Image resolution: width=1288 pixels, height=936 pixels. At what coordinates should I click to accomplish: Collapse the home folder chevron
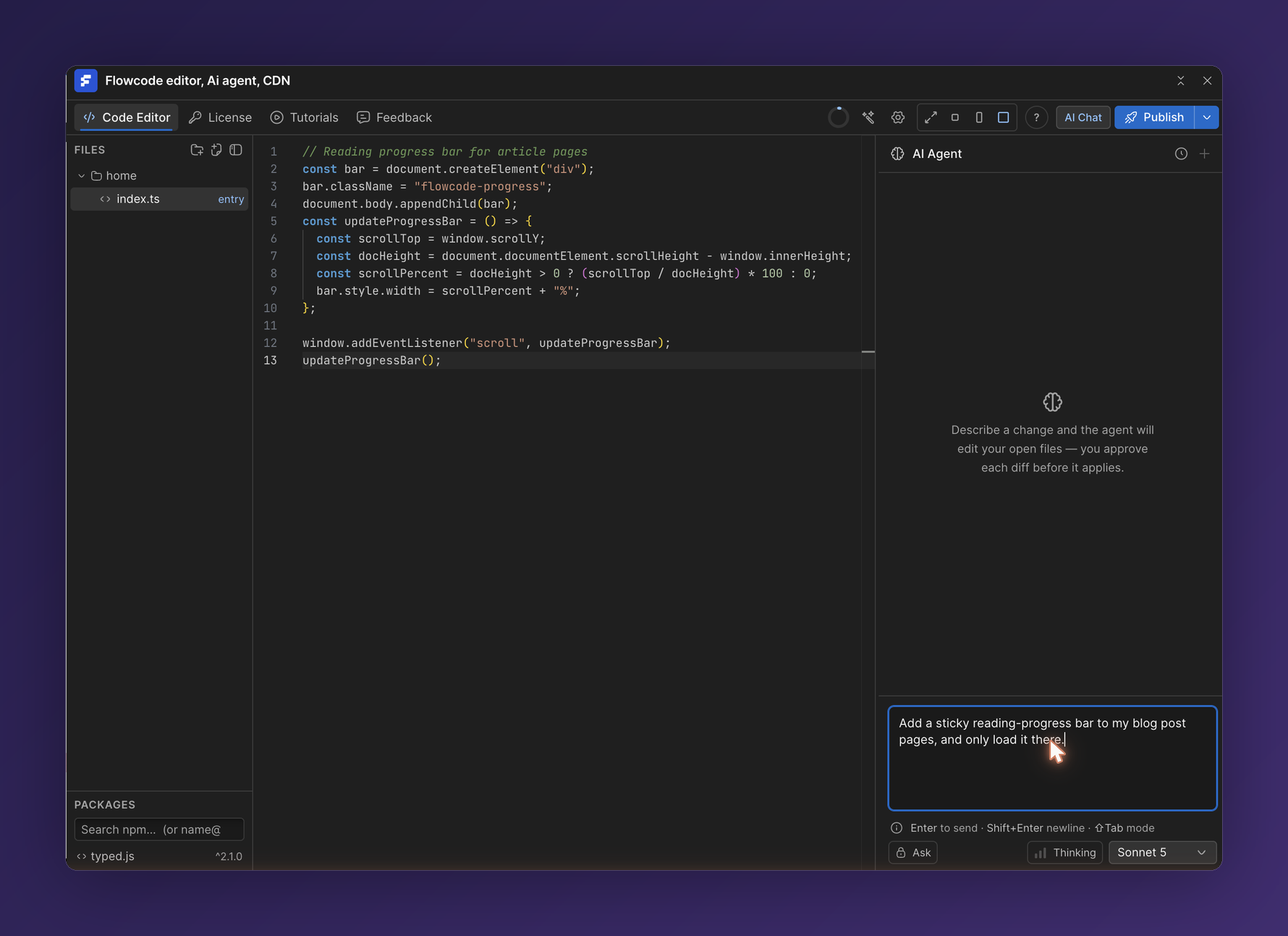81,176
